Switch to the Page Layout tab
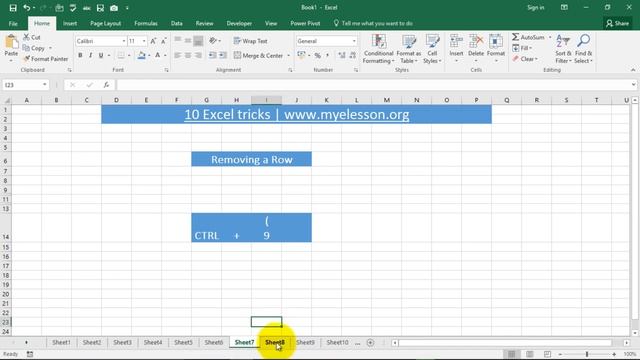Screen dimensions: 640x360 pyautogui.click(x=105, y=24)
